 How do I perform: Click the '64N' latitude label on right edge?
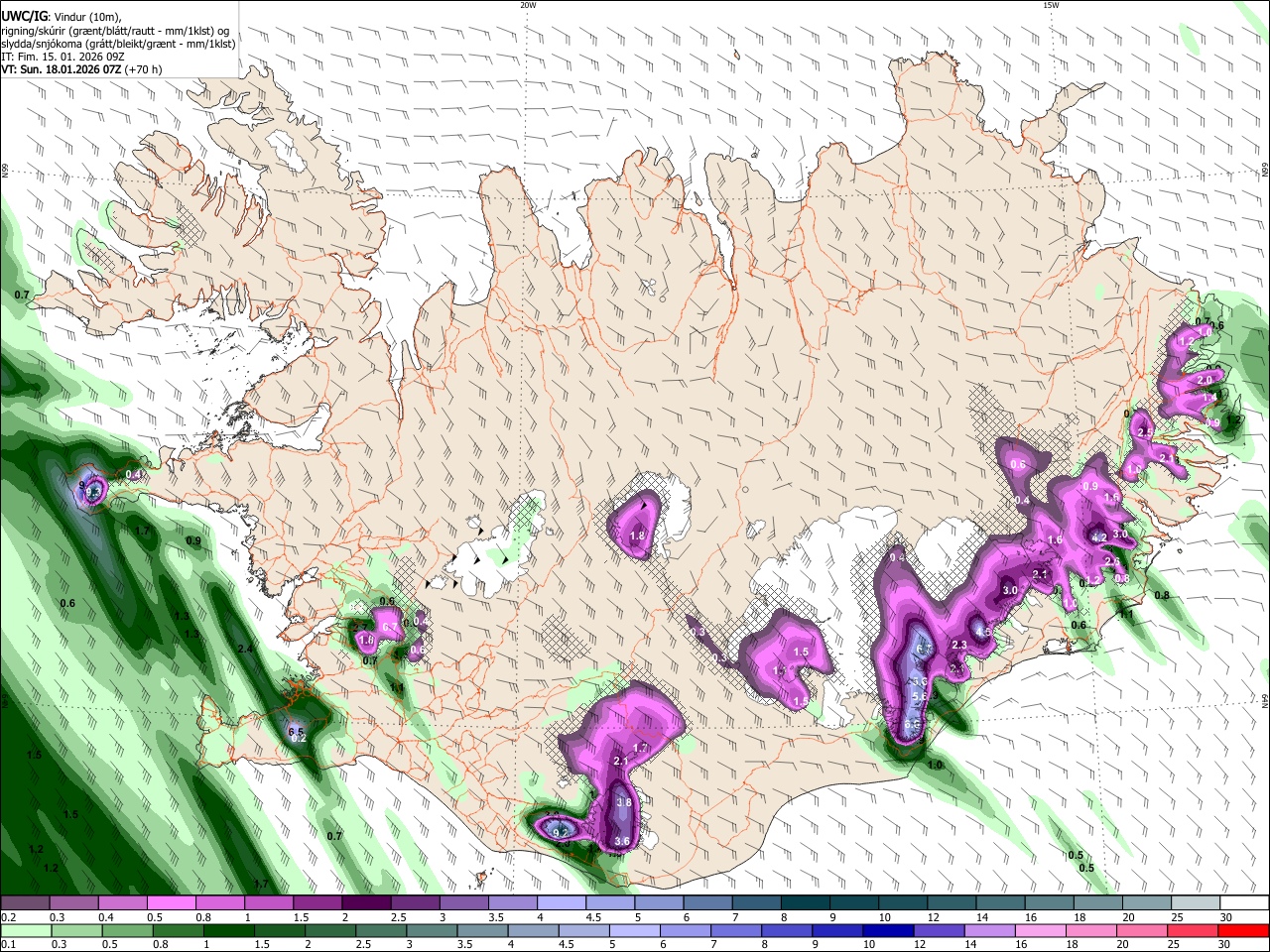(1265, 700)
